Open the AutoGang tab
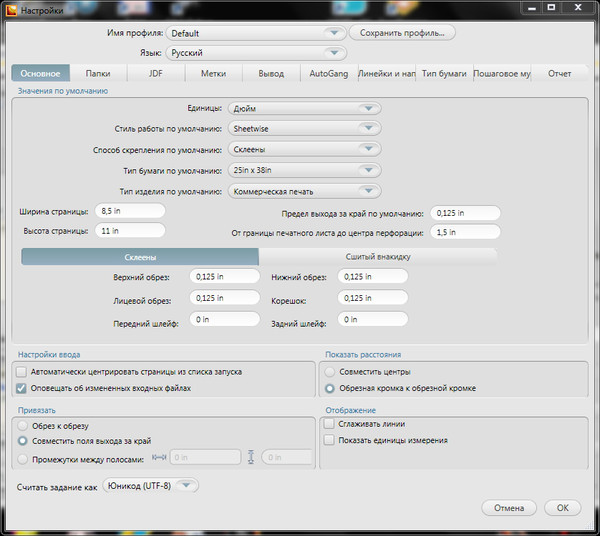This screenshot has width=600, height=536. point(328,73)
